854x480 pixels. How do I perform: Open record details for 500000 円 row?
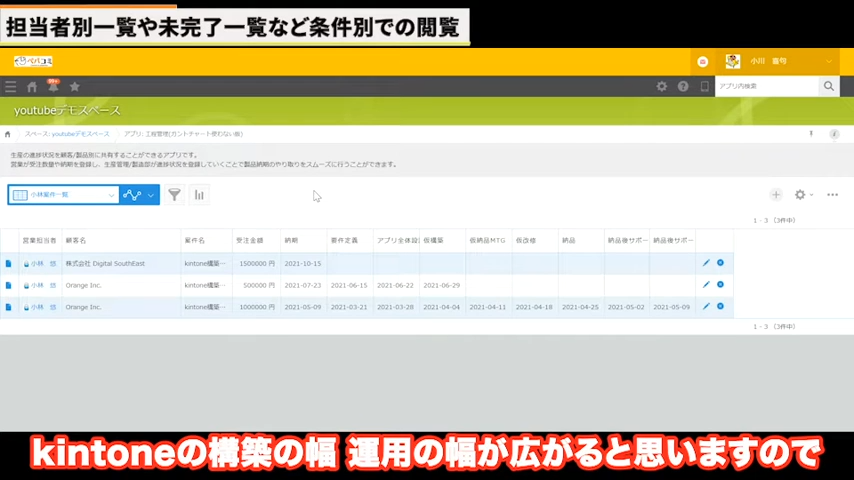[x=8, y=285]
